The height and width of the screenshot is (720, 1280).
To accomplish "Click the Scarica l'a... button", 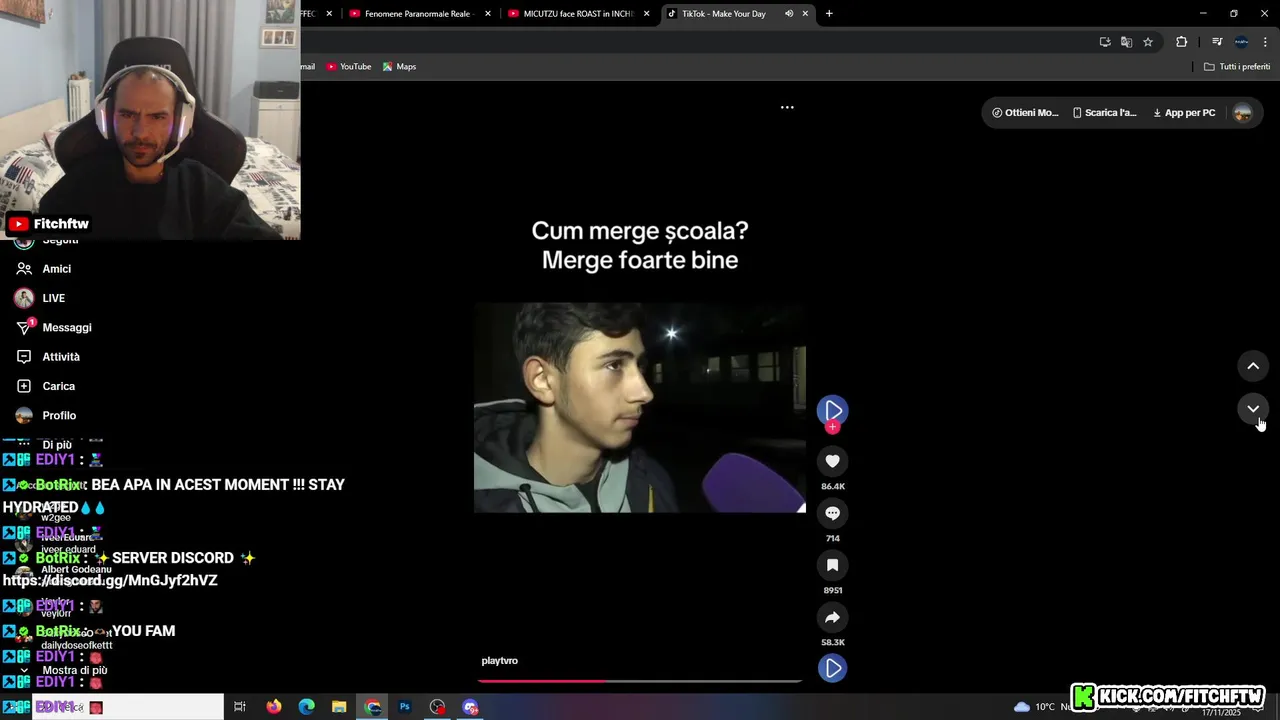I will pyautogui.click(x=1105, y=113).
